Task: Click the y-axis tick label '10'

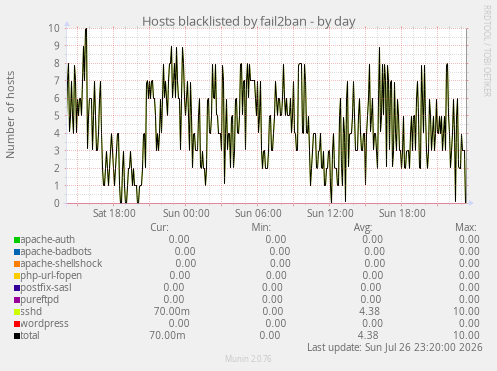Action: point(54,28)
